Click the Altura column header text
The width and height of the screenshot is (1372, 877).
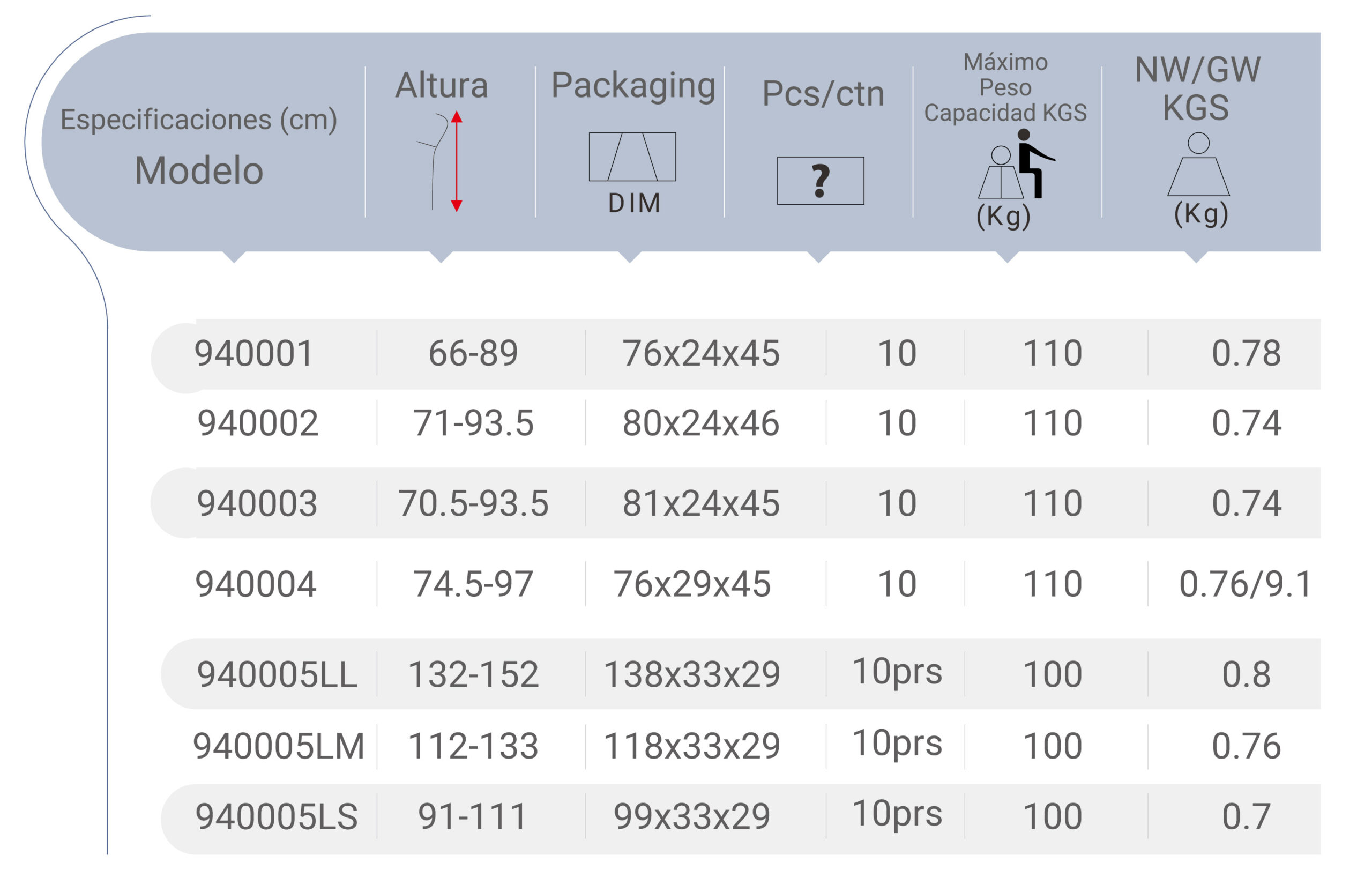[444, 85]
